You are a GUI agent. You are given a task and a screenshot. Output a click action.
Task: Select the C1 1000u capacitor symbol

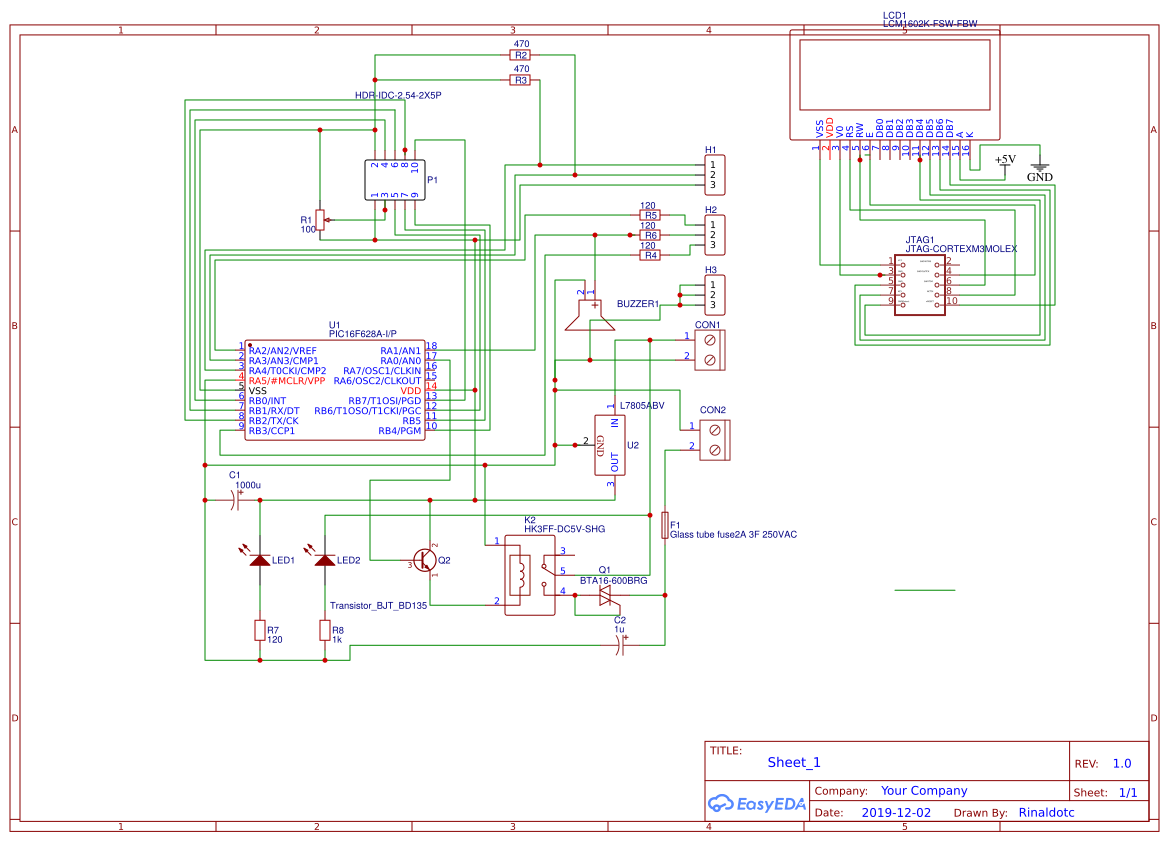233,500
